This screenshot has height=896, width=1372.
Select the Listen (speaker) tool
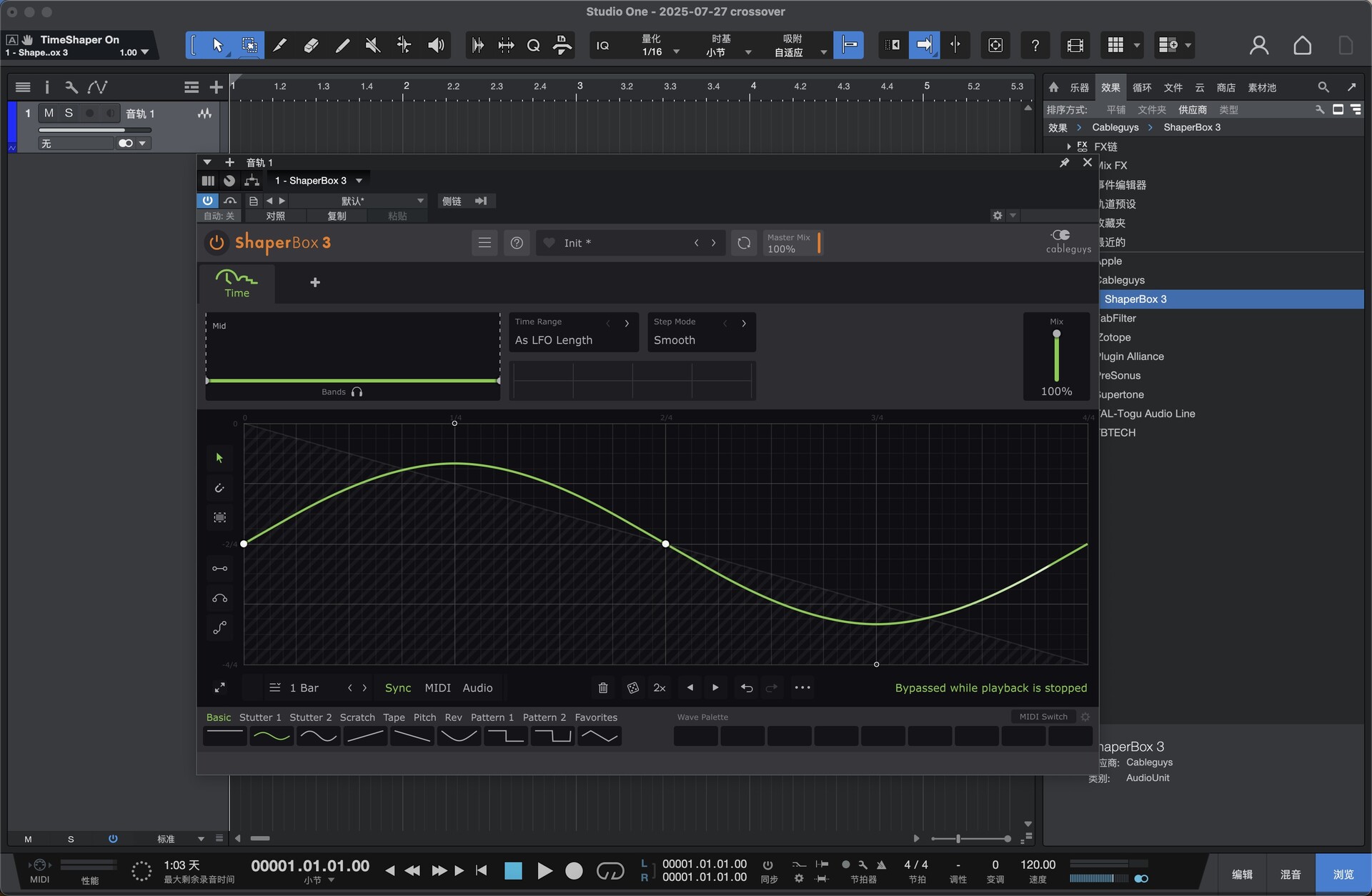coord(436,45)
